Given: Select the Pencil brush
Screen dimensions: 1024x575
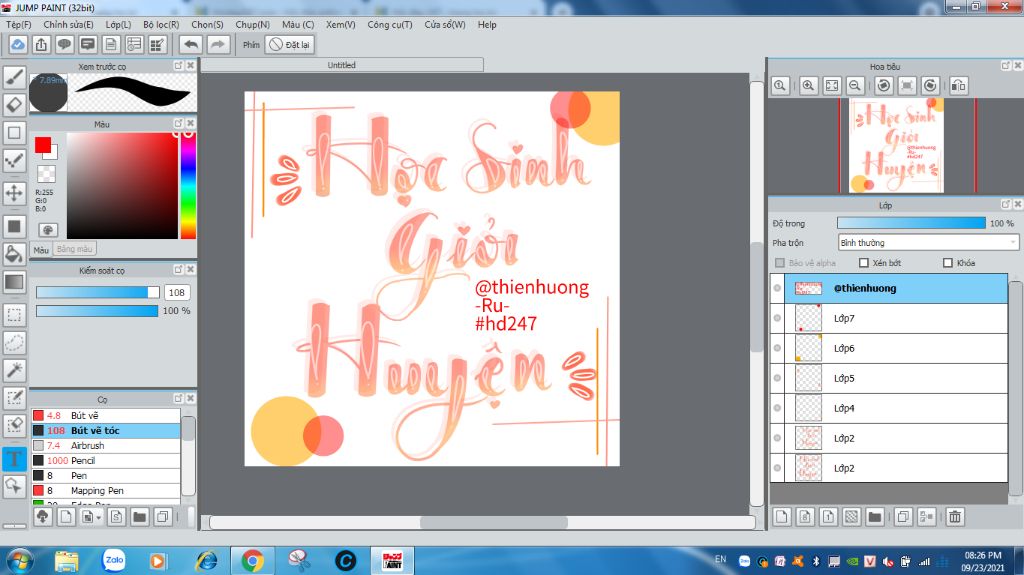Looking at the screenshot, I should point(106,461).
